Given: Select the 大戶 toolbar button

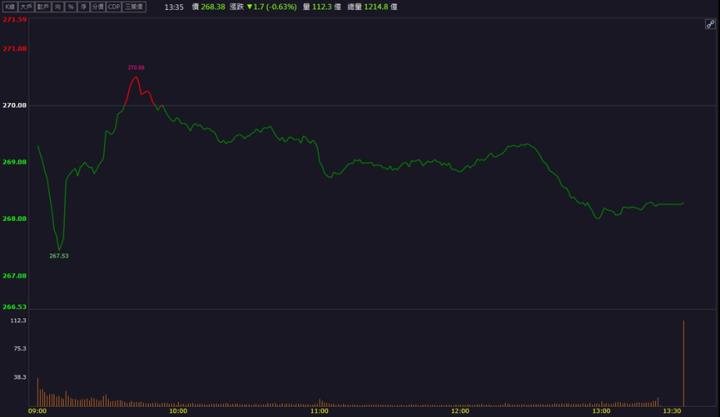Looking at the screenshot, I should tap(26, 6).
